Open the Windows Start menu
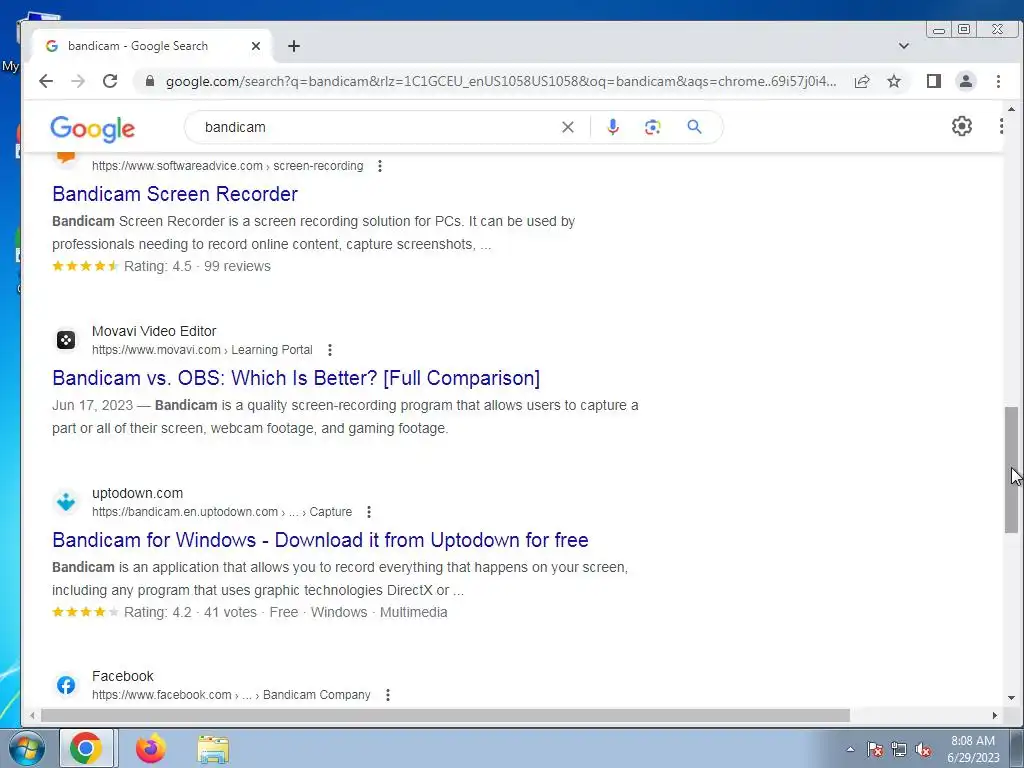Image resolution: width=1024 pixels, height=768 pixels. pos(25,748)
